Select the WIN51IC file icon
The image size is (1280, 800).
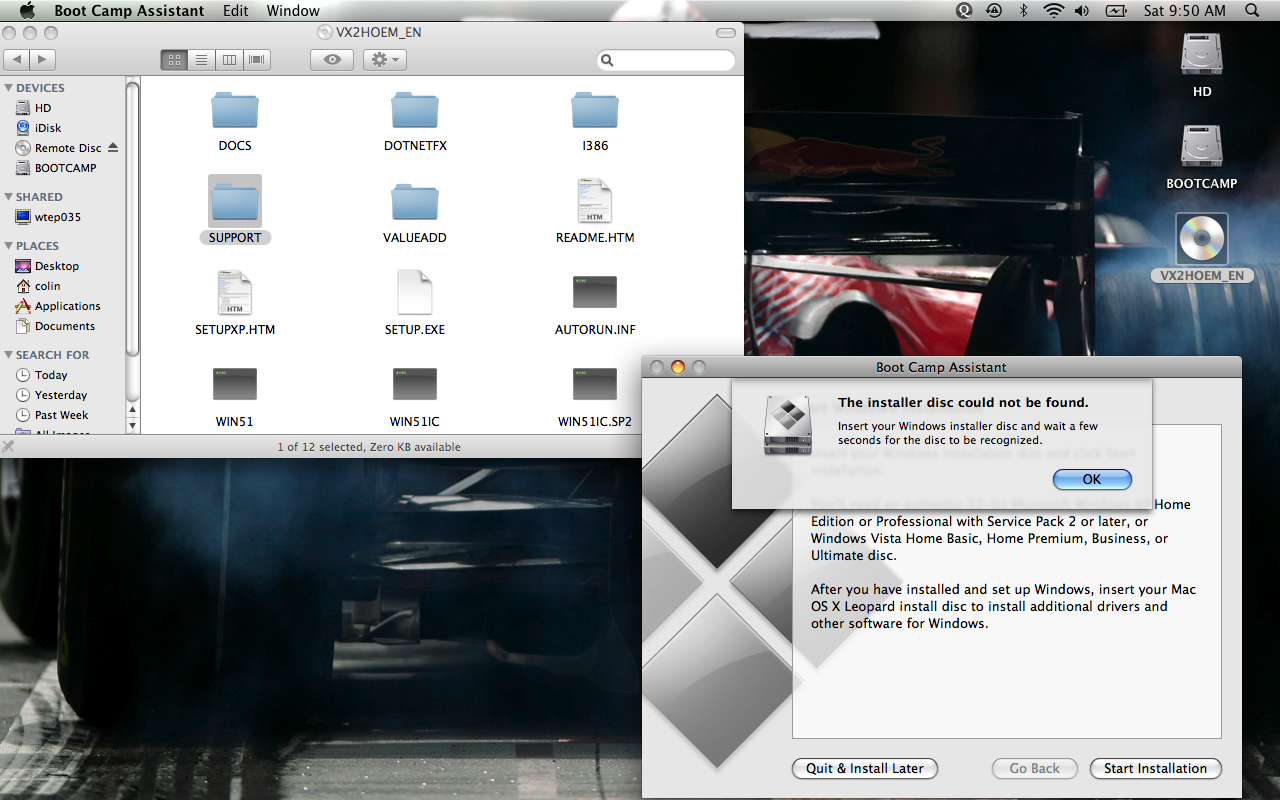[415, 385]
